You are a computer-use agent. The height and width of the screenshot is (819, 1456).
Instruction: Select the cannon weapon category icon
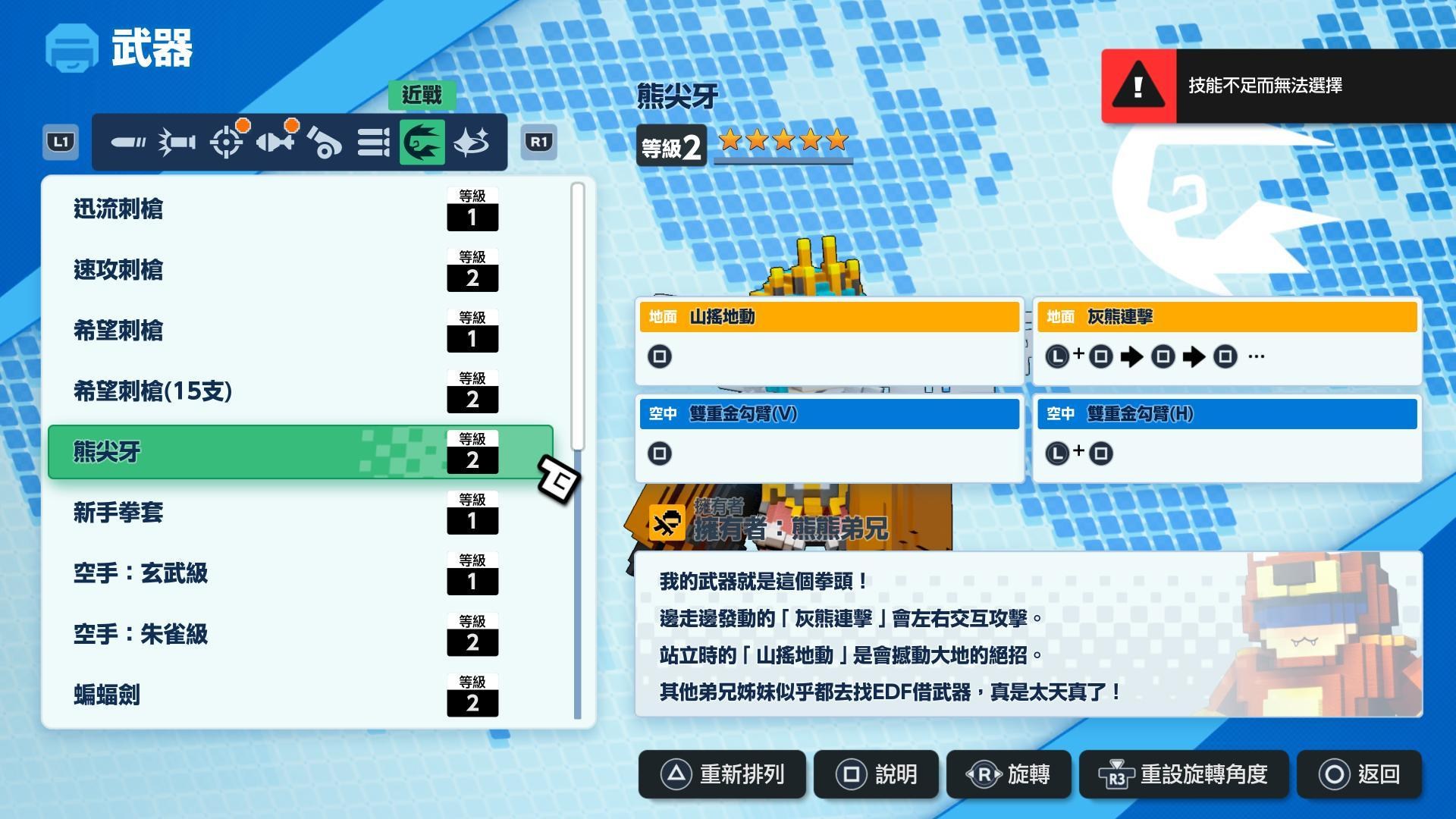[325, 142]
